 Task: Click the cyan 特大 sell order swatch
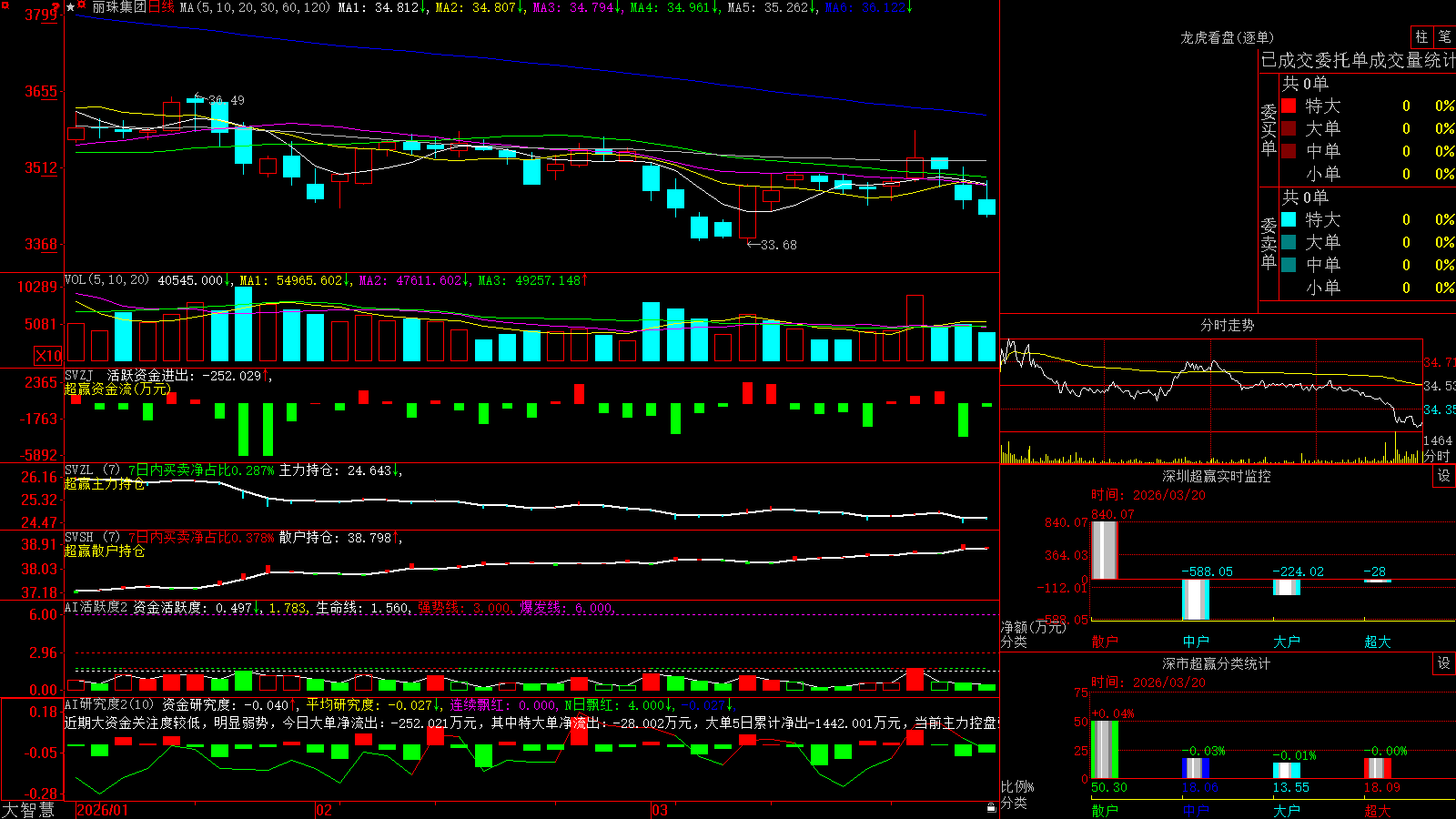pos(1289,219)
